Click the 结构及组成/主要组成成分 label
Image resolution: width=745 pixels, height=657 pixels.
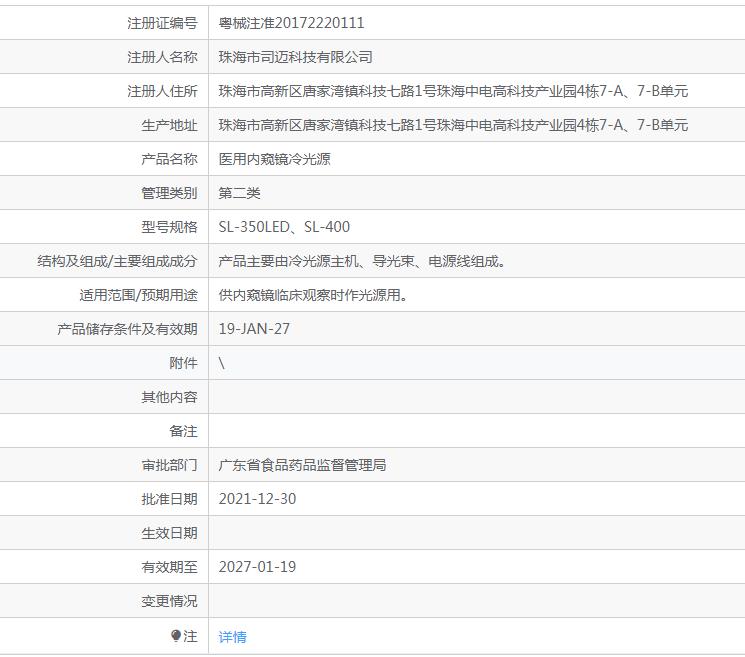[117, 261]
